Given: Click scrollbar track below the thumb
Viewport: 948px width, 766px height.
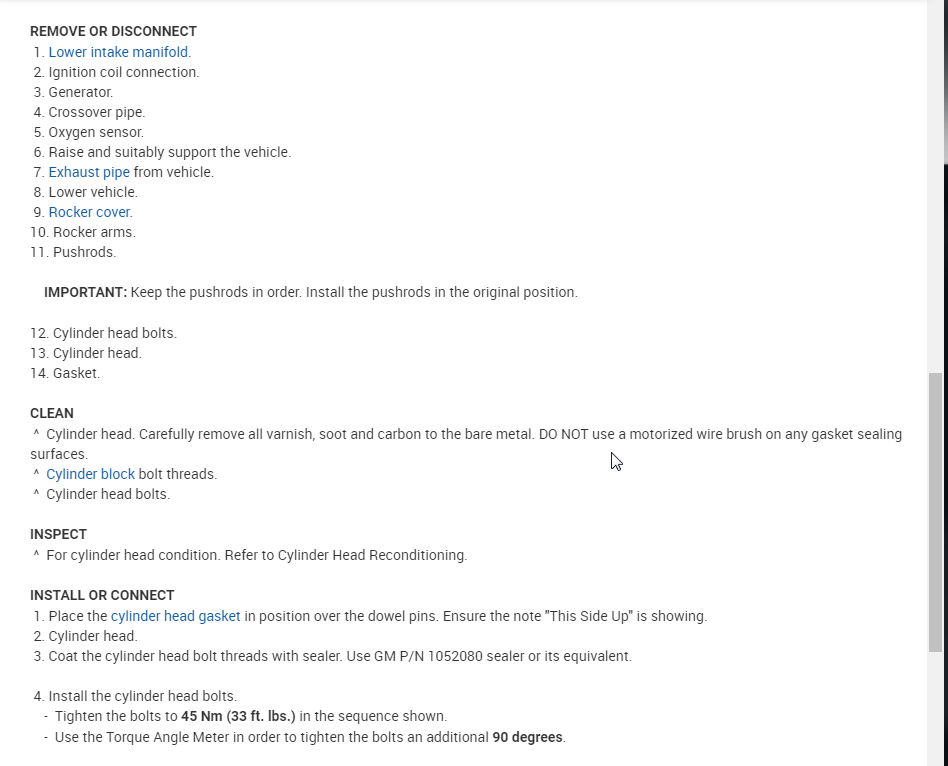Looking at the screenshot, I should click(935, 710).
